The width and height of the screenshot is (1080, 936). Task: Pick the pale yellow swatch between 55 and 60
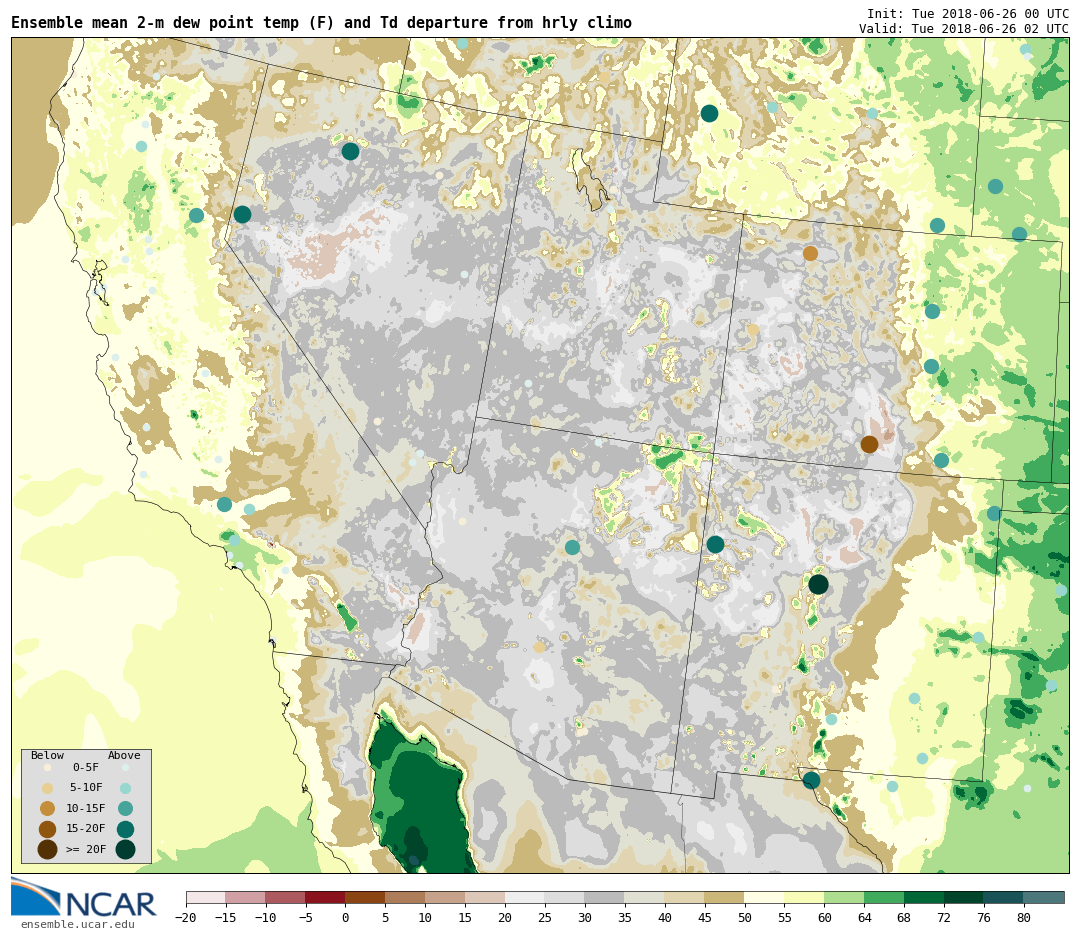(804, 897)
